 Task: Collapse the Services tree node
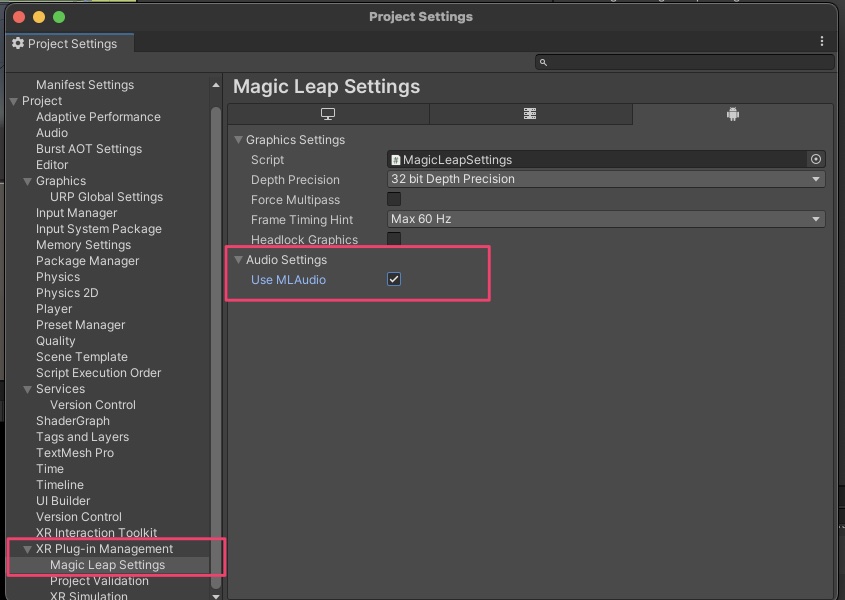pos(27,389)
